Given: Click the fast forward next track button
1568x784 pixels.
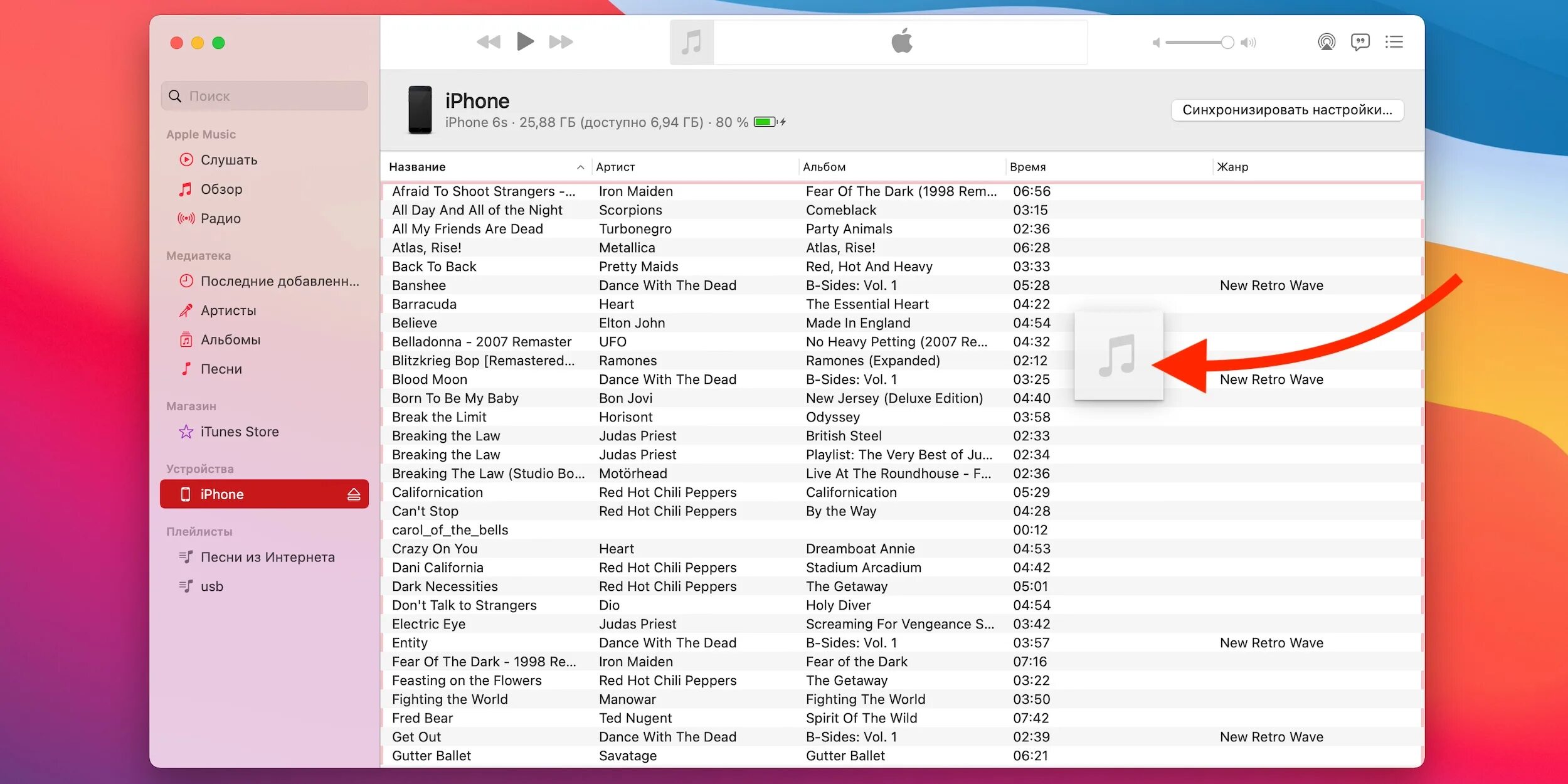Looking at the screenshot, I should point(561,42).
